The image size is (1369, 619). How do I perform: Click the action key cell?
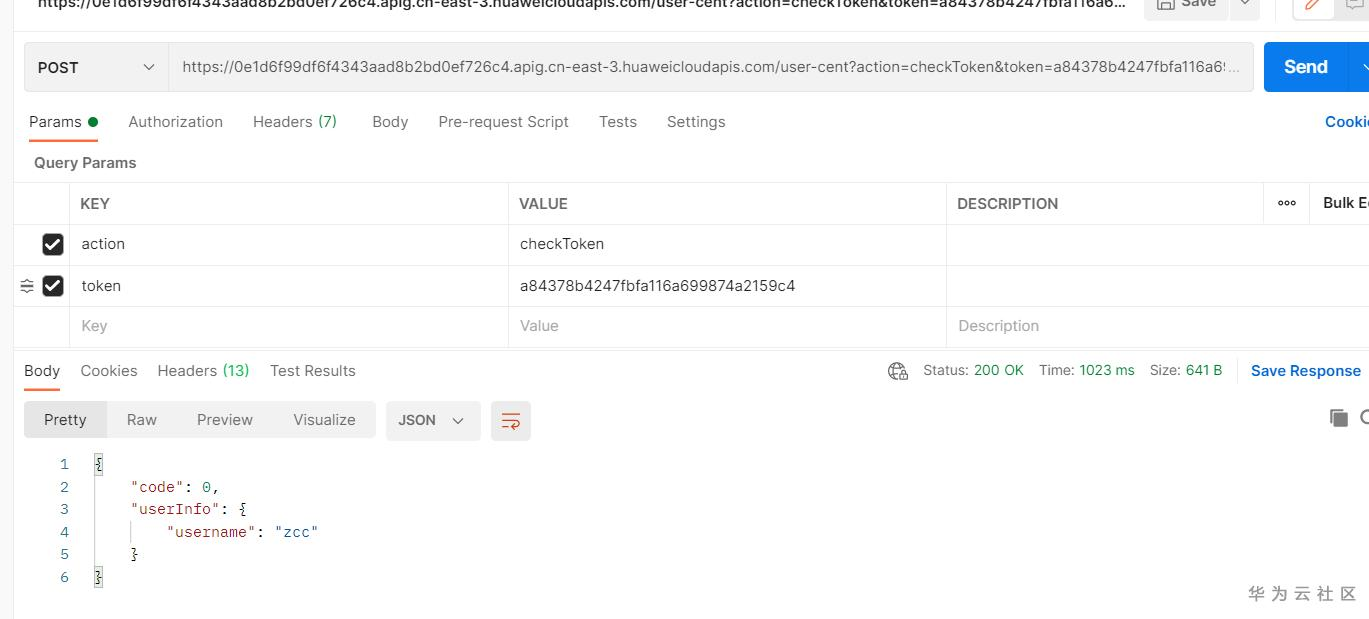[290, 244]
